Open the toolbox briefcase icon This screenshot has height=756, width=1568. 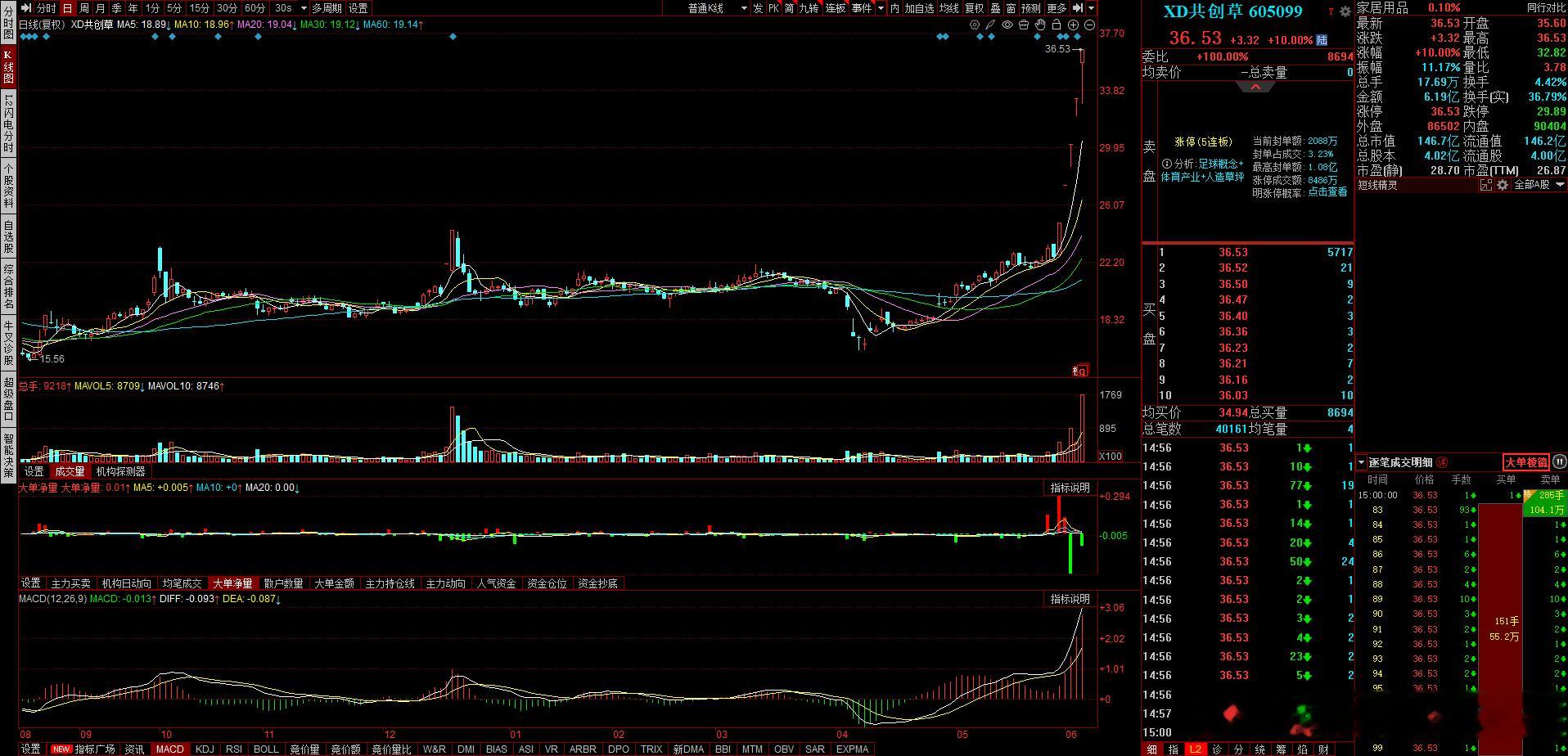point(1024,25)
